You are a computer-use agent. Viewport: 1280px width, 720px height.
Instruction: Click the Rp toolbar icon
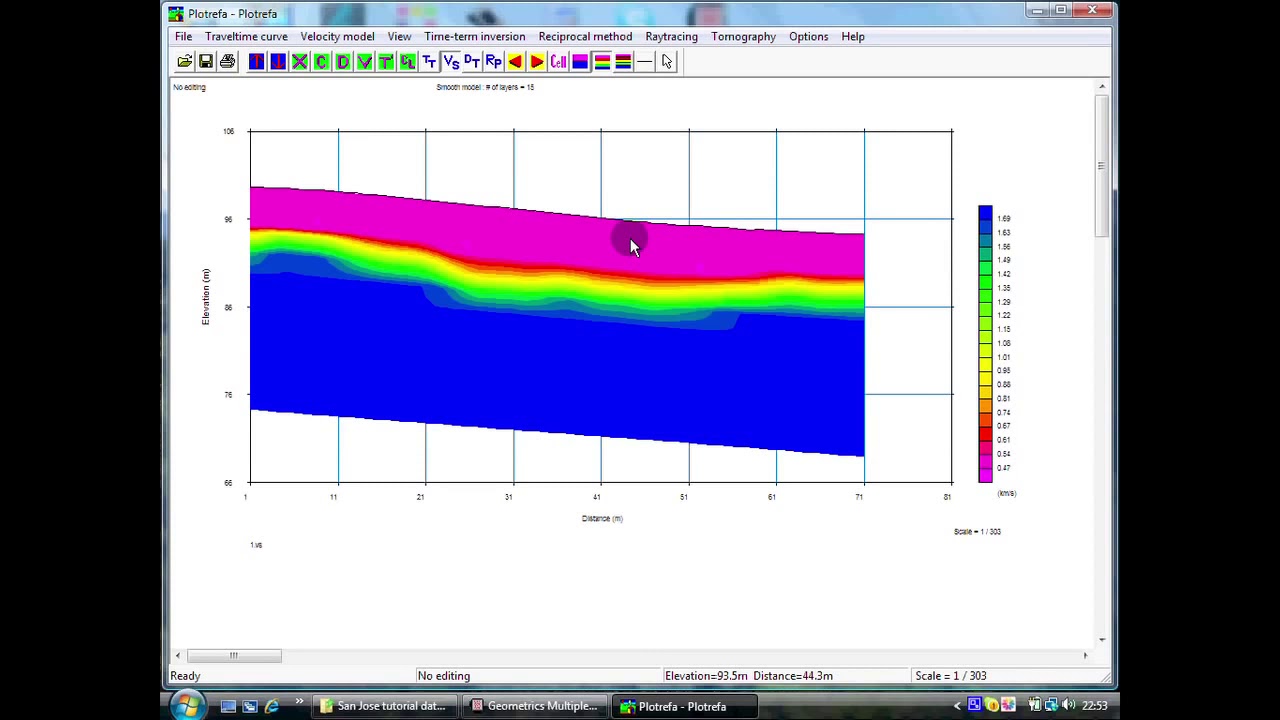pyautogui.click(x=494, y=62)
